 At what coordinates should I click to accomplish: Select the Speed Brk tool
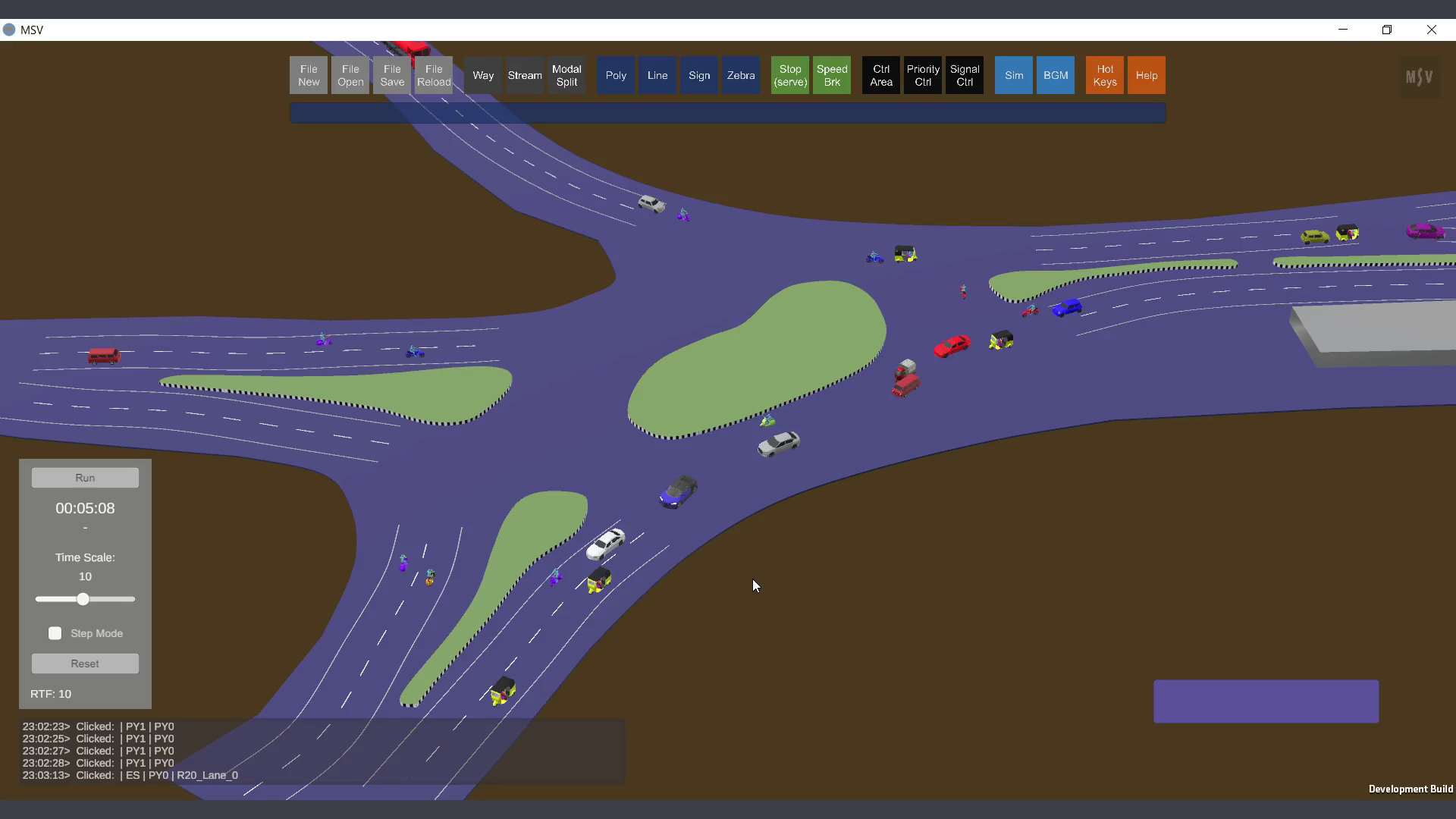pyautogui.click(x=832, y=75)
